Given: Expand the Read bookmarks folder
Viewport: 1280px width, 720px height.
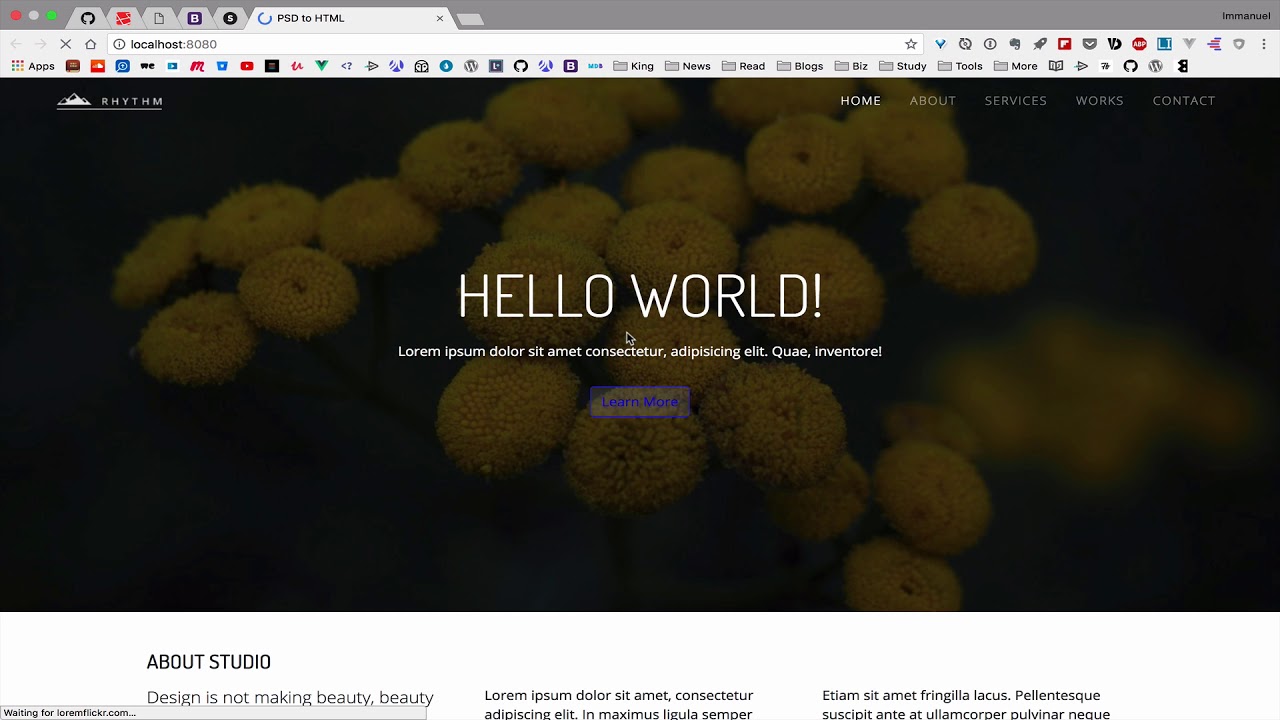Looking at the screenshot, I should coord(743,66).
